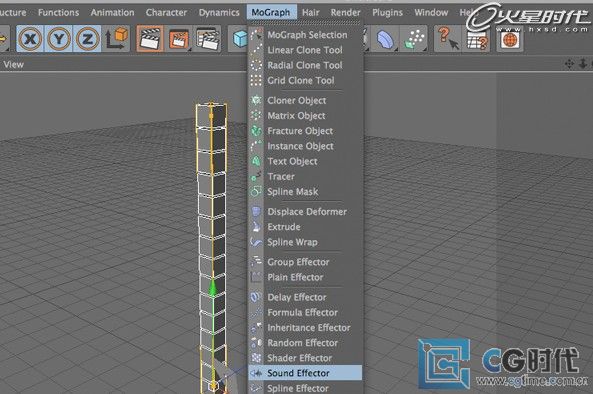Open the particle emitter icon
The image size is (593, 394).
pyautogui.click(x=414, y=39)
